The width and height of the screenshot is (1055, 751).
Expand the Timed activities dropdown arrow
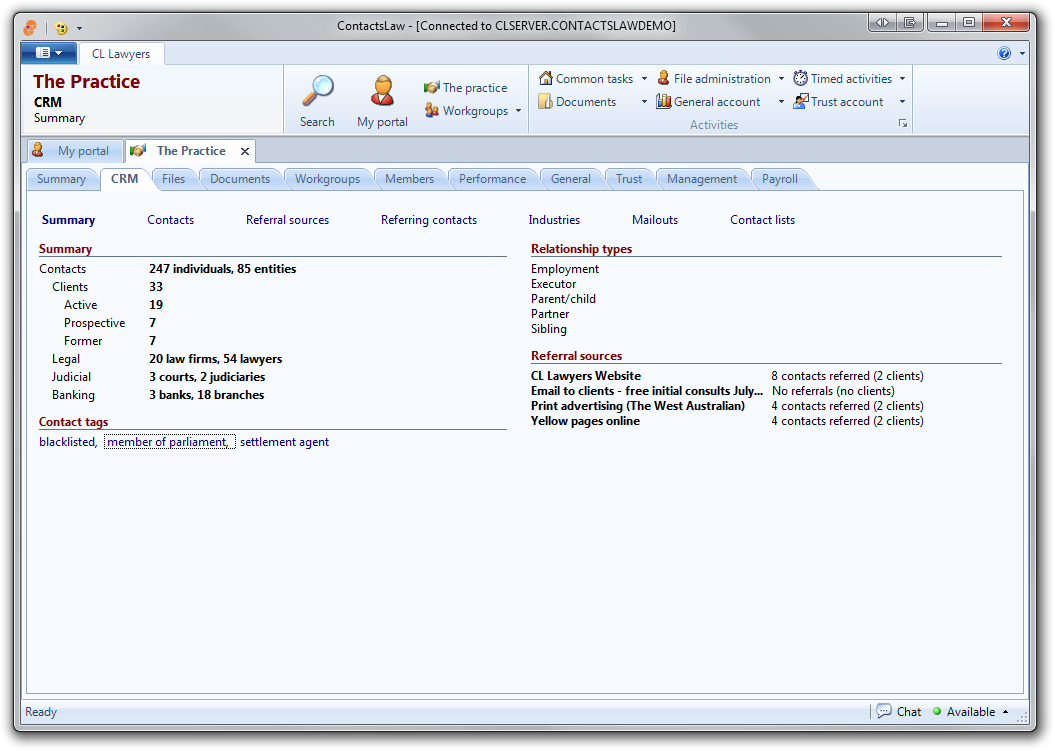tap(902, 79)
